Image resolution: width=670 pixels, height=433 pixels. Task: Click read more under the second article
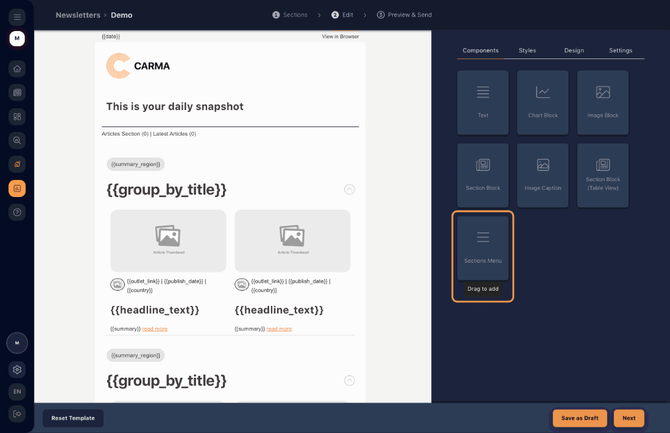279,329
